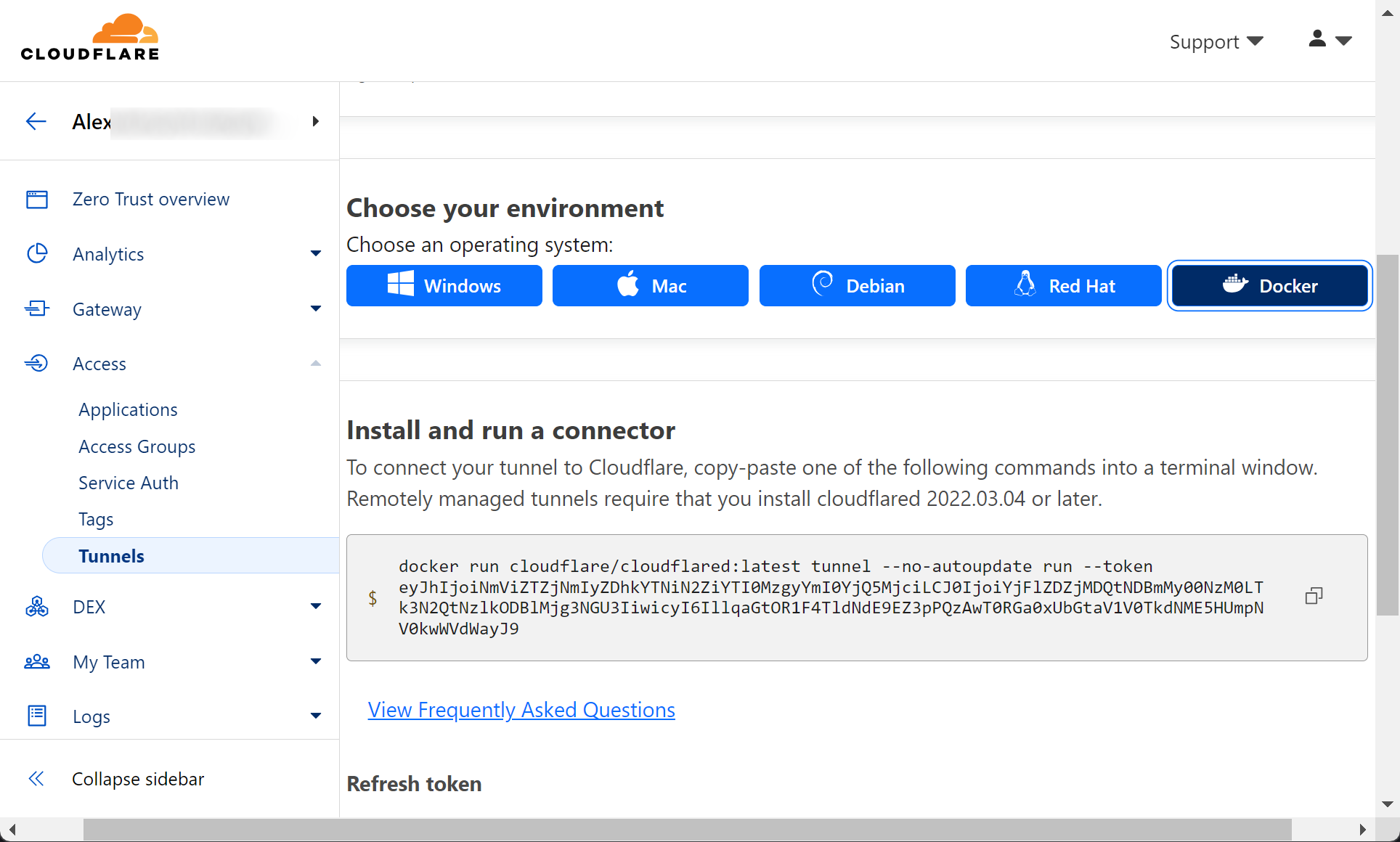Click the DEX cubes icon
The height and width of the screenshot is (842, 1400).
pos(37,606)
